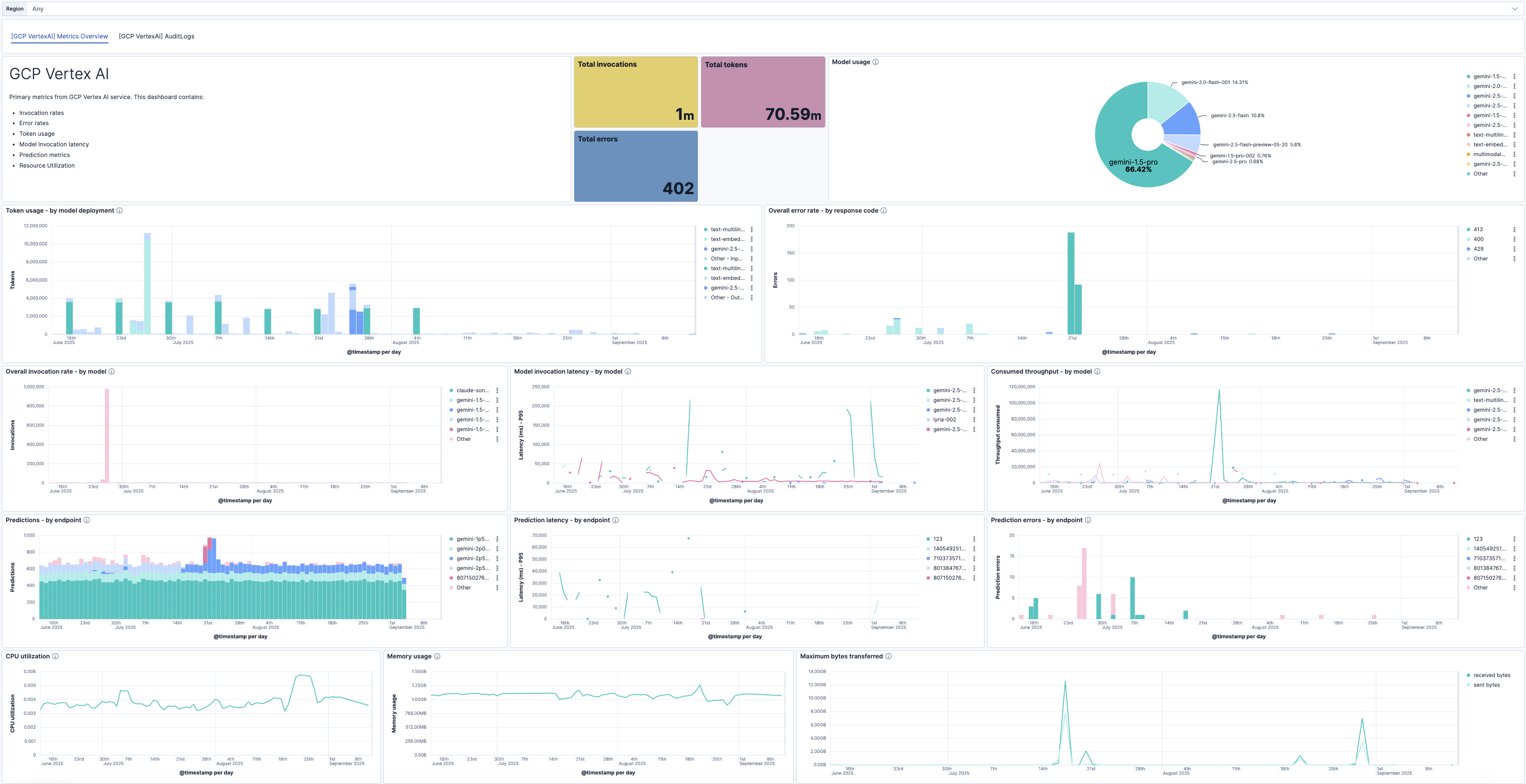
Task: Click info icon next to Token usage title
Action: pyautogui.click(x=119, y=211)
